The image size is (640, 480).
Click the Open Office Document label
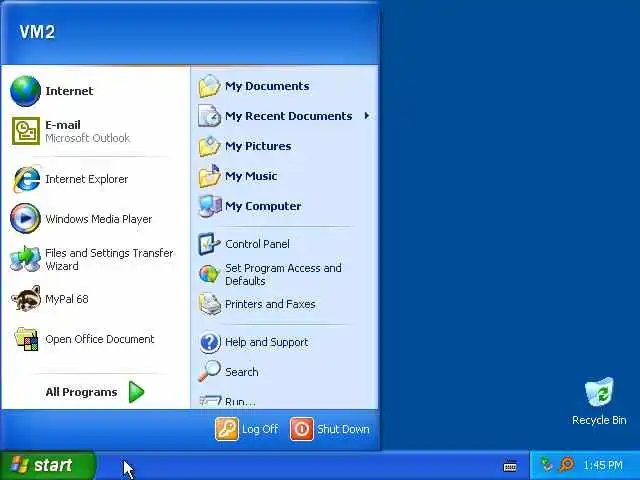[100, 339]
